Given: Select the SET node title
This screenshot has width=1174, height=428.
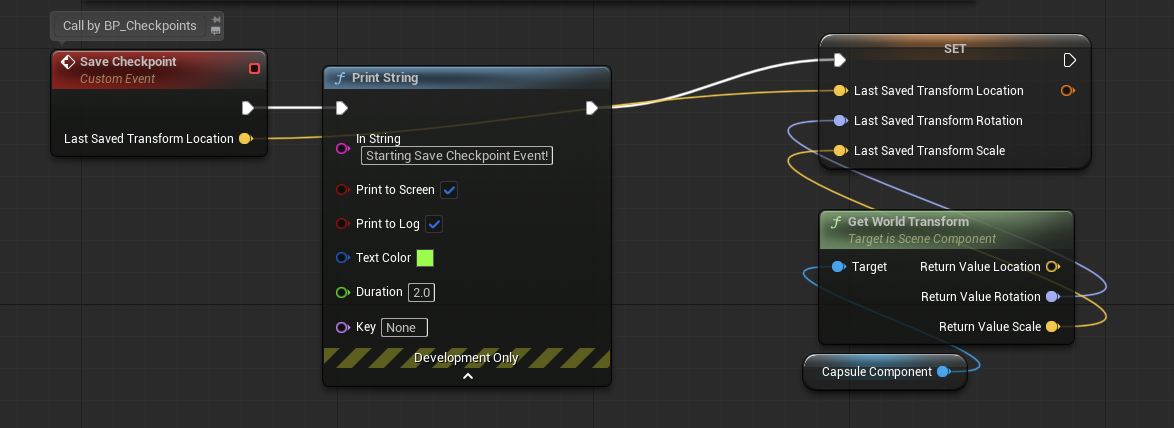Looking at the screenshot, I should pyautogui.click(x=955, y=49).
